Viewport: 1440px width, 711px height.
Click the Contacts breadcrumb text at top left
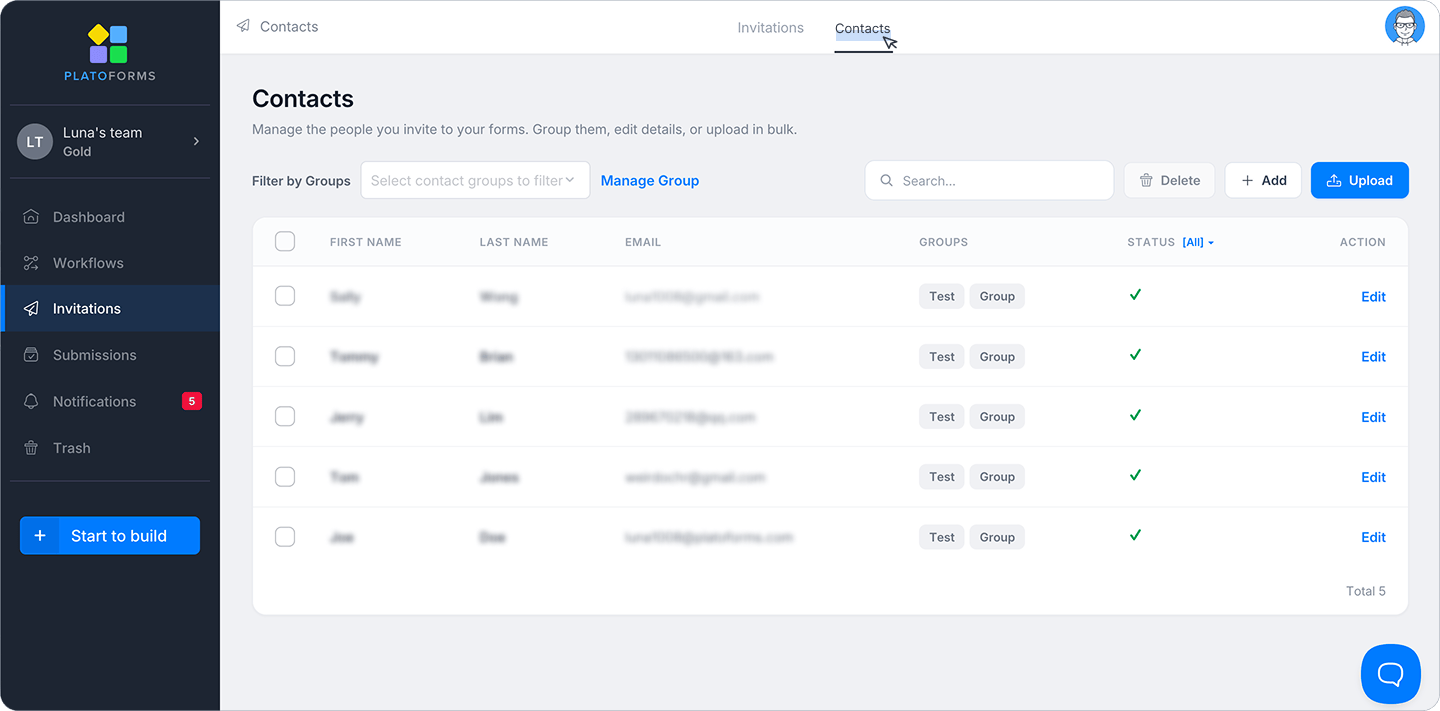click(289, 27)
